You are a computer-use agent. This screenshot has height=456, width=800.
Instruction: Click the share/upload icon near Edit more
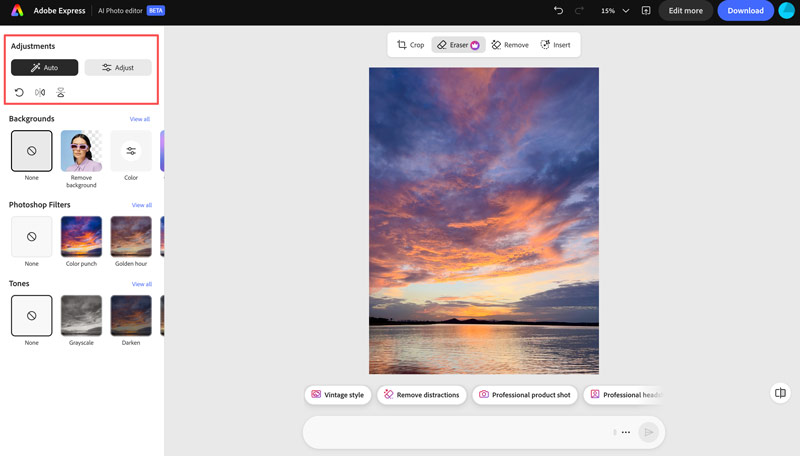pyautogui.click(x=646, y=10)
